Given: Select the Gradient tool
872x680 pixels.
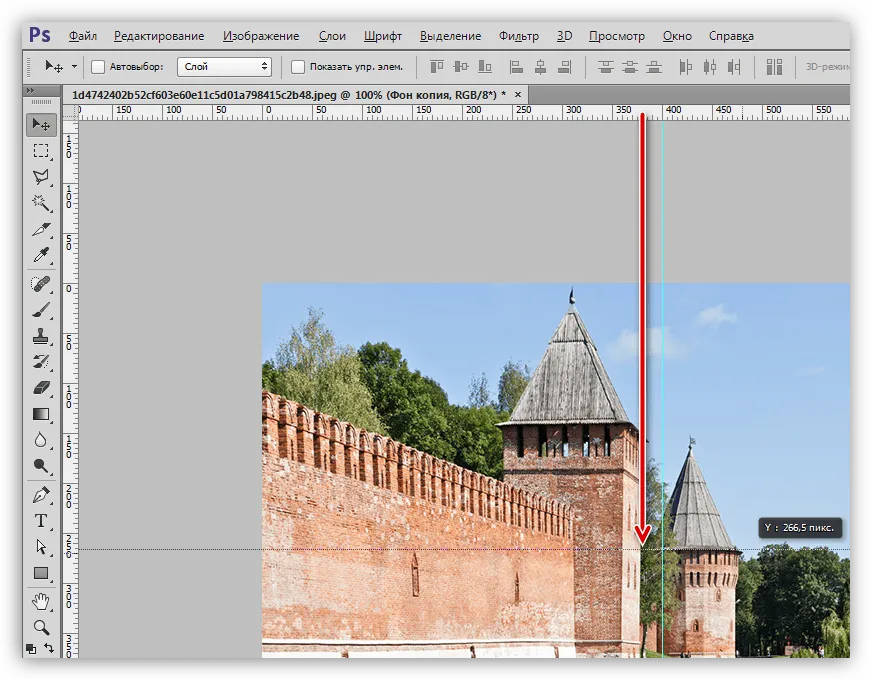Looking at the screenshot, I should click(41, 414).
